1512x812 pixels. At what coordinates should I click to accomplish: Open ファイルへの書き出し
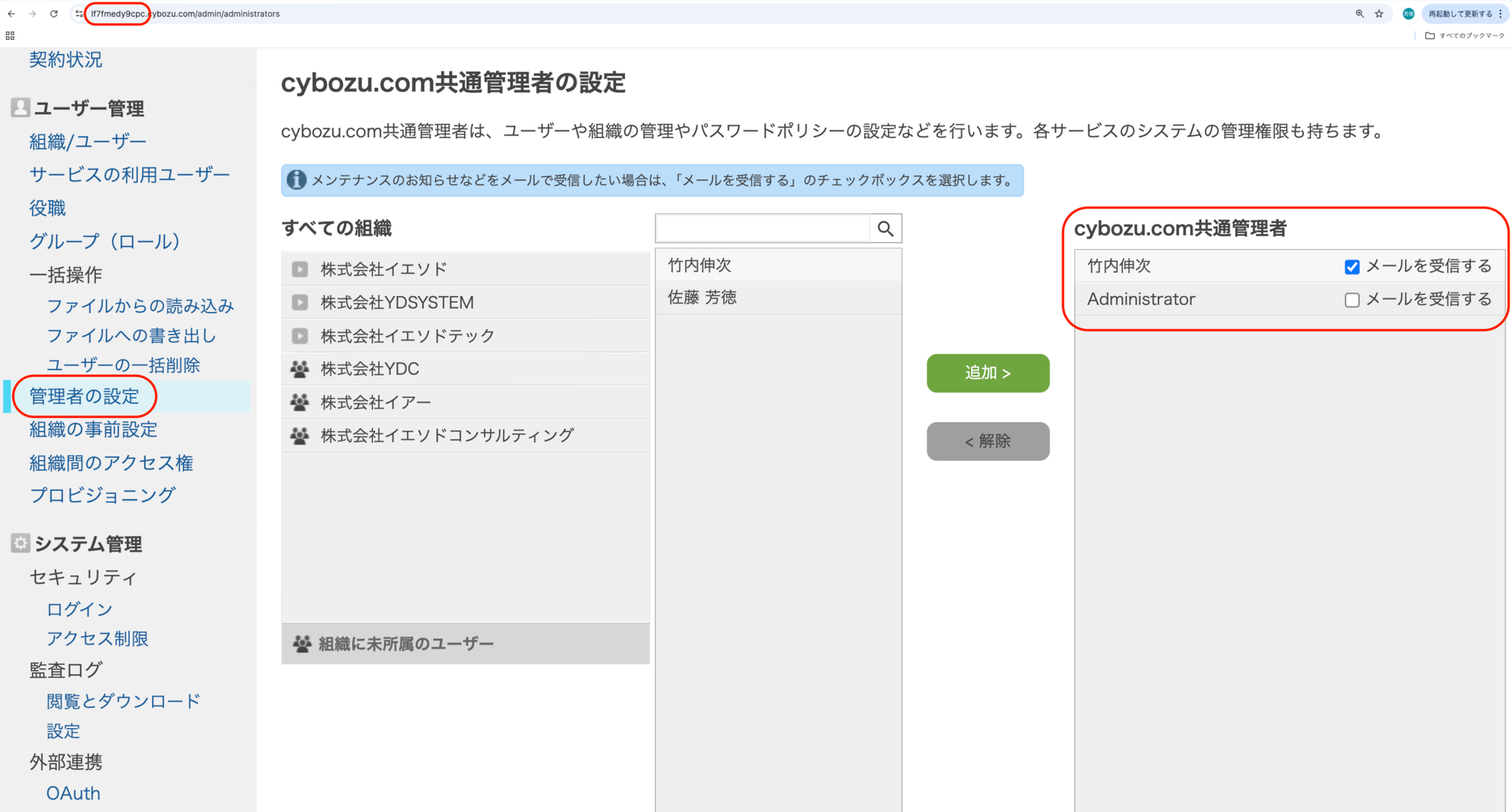point(131,335)
